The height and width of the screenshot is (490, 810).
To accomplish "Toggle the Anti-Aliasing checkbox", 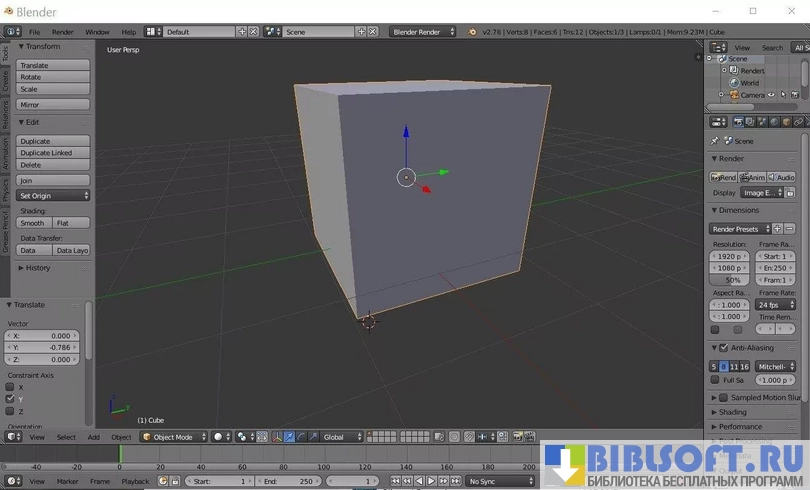I will (x=724, y=348).
